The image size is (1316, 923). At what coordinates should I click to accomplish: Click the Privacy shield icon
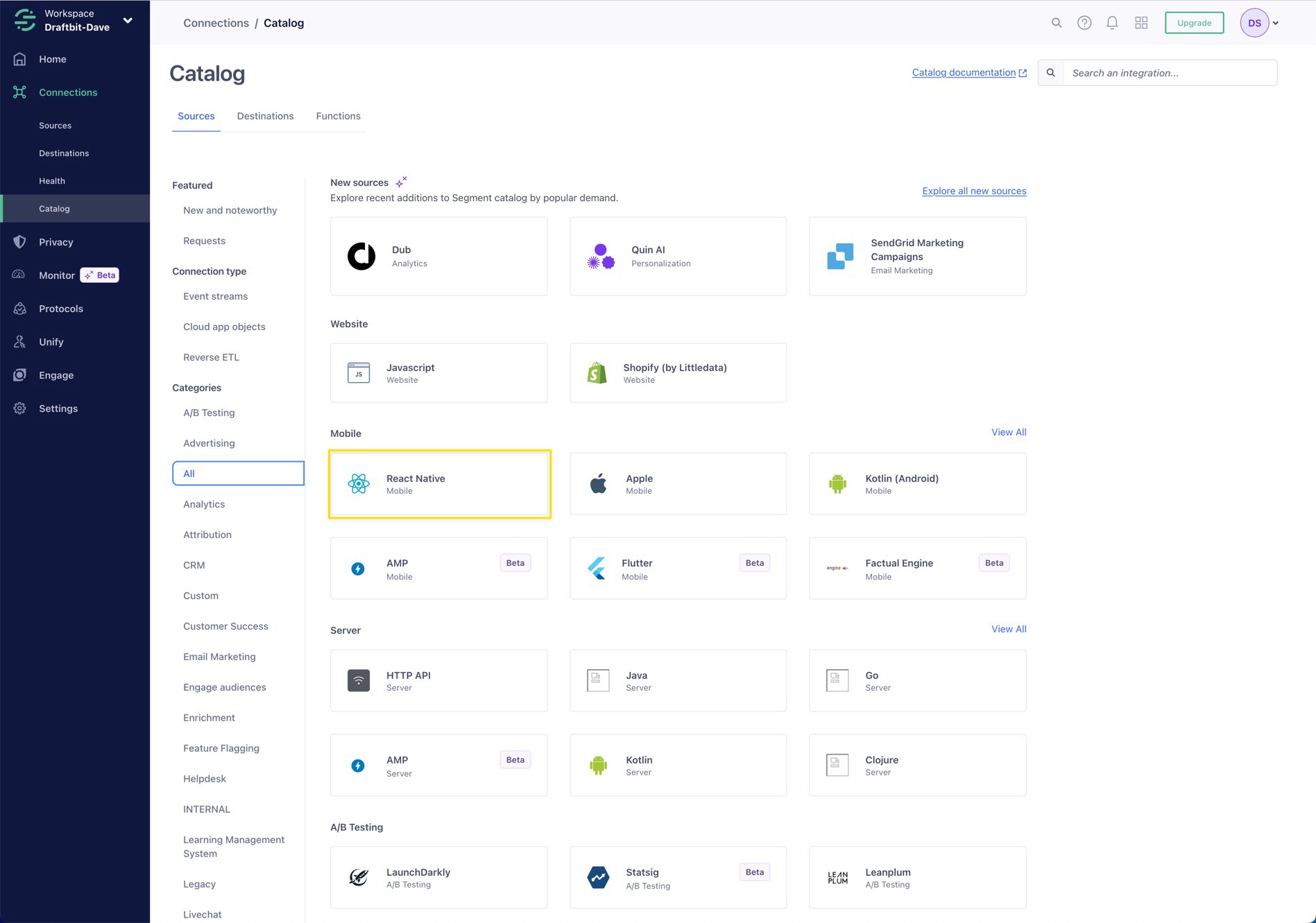click(20, 242)
